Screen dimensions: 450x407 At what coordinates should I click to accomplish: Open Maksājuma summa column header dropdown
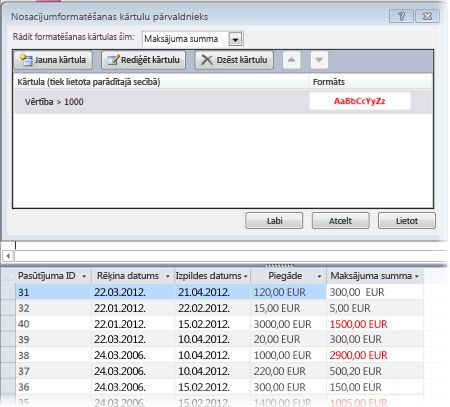click(x=416, y=276)
